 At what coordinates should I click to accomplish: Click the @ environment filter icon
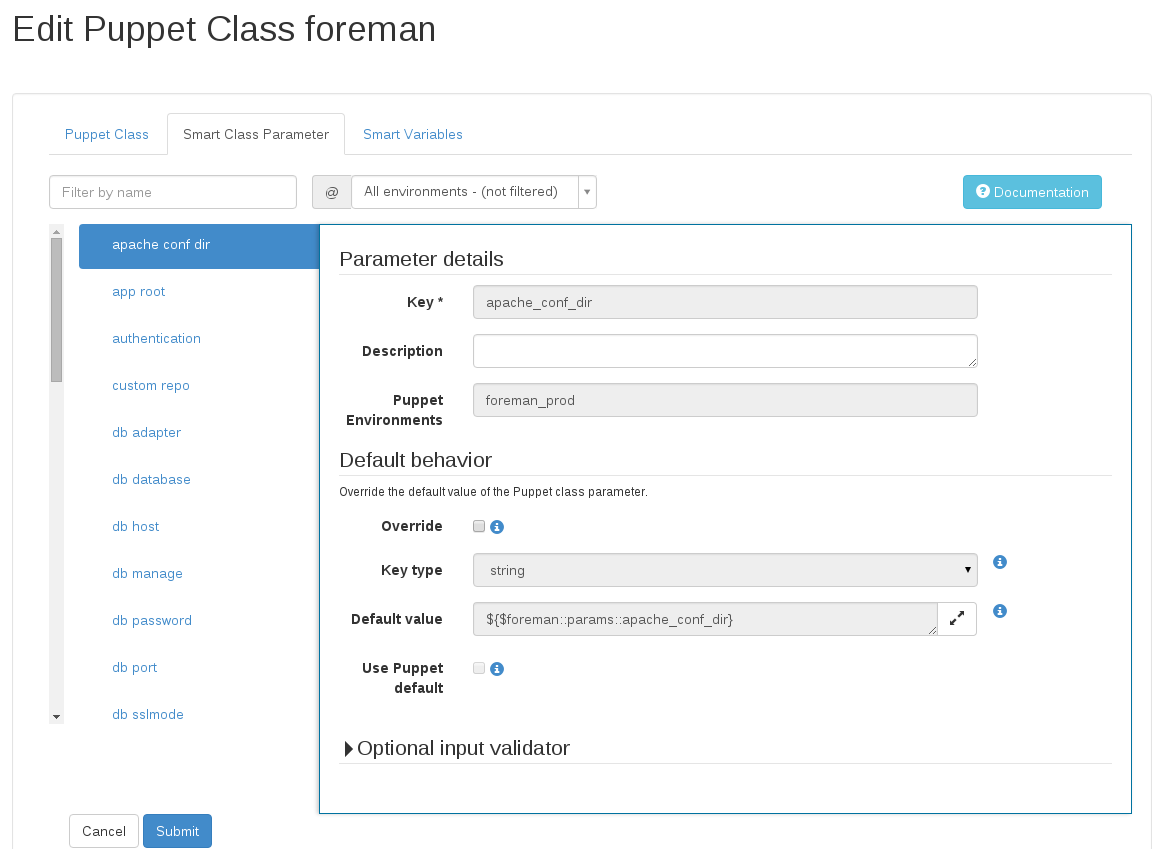(x=331, y=192)
